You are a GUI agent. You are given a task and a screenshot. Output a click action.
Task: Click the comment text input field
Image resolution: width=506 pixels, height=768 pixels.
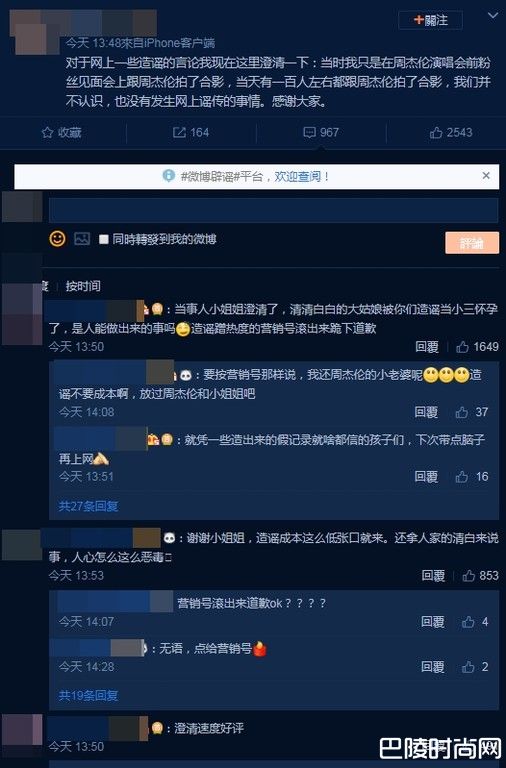(x=273, y=211)
